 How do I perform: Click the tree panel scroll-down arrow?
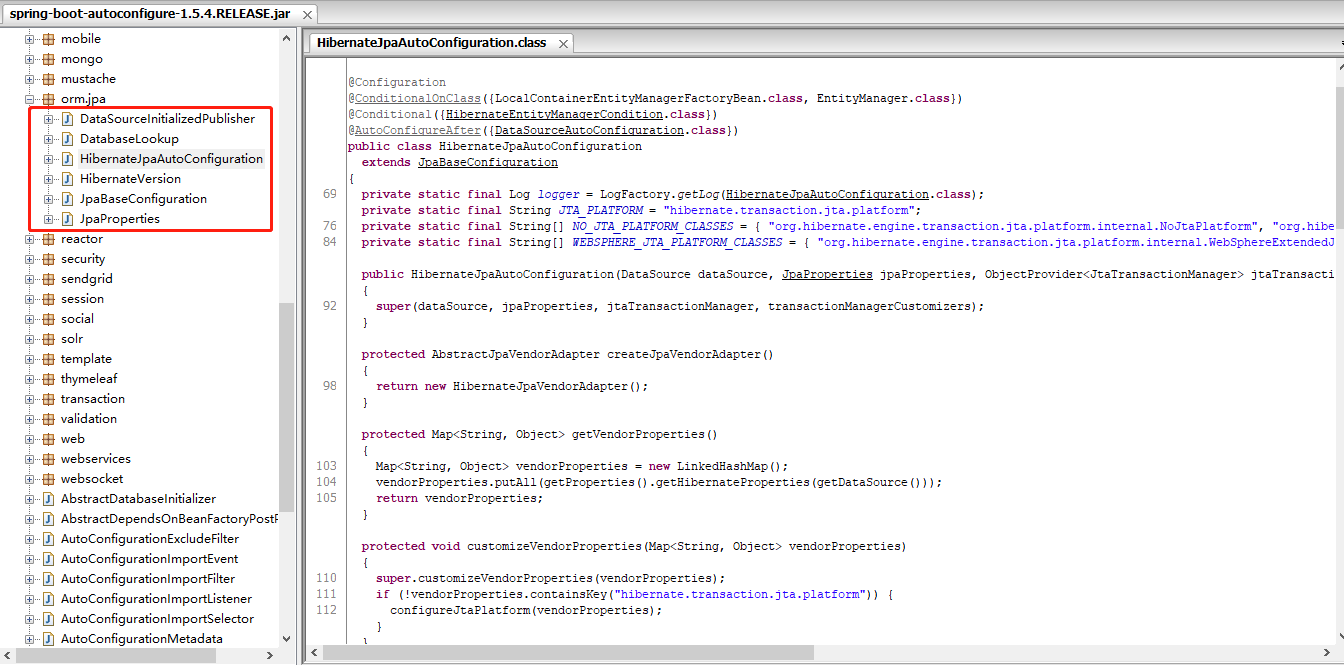[287, 638]
